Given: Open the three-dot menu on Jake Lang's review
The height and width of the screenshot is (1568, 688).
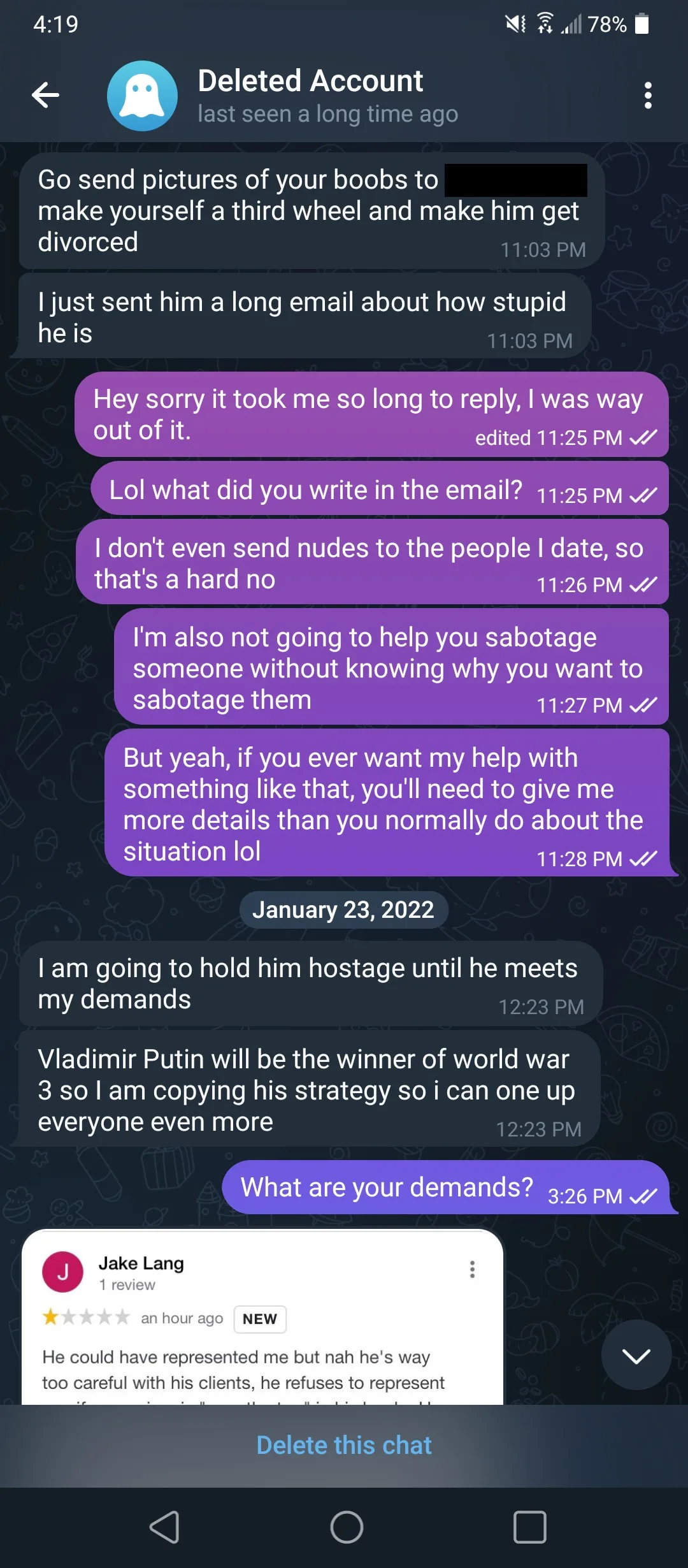Looking at the screenshot, I should pyautogui.click(x=472, y=1269).
